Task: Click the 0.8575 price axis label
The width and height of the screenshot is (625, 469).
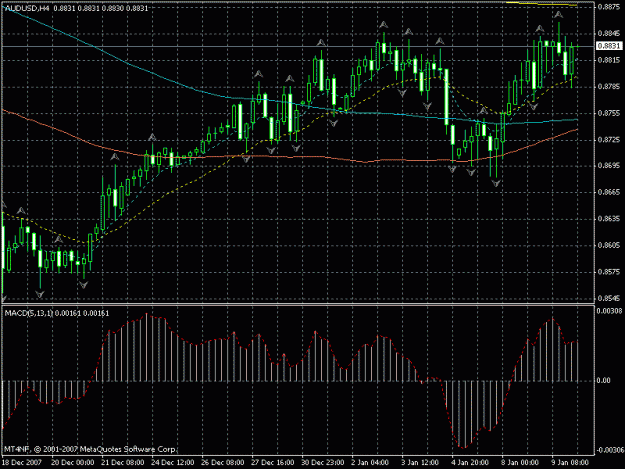Action: click(x=609, y=272)
